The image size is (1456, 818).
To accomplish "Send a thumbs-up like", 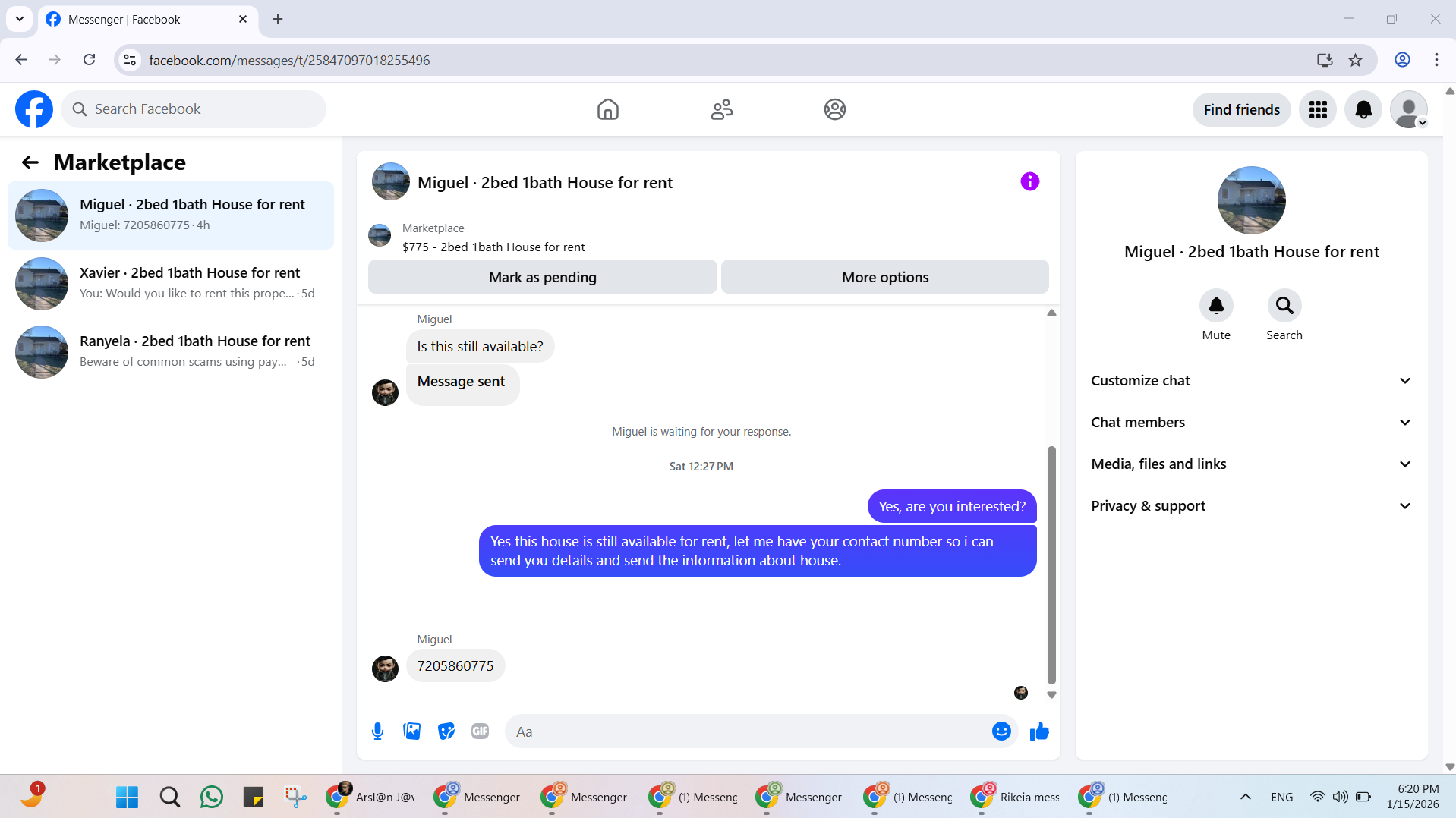I will (1039, 731).
